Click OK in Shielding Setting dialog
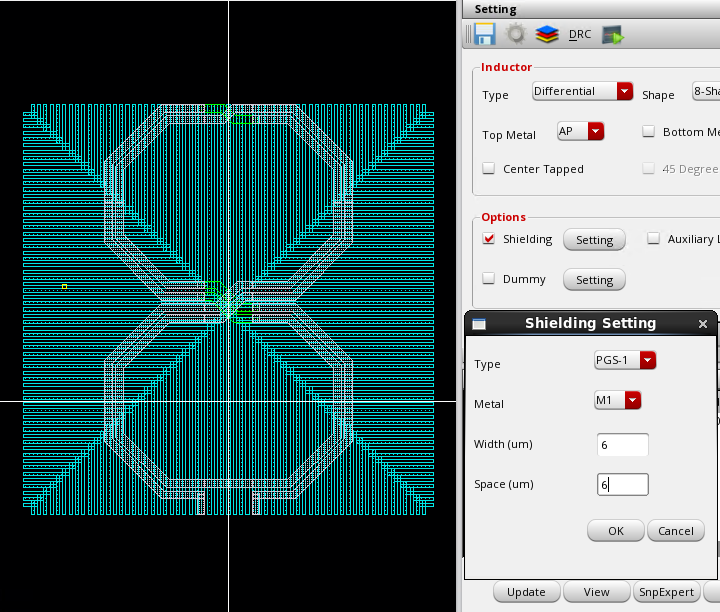 [615, 531]
